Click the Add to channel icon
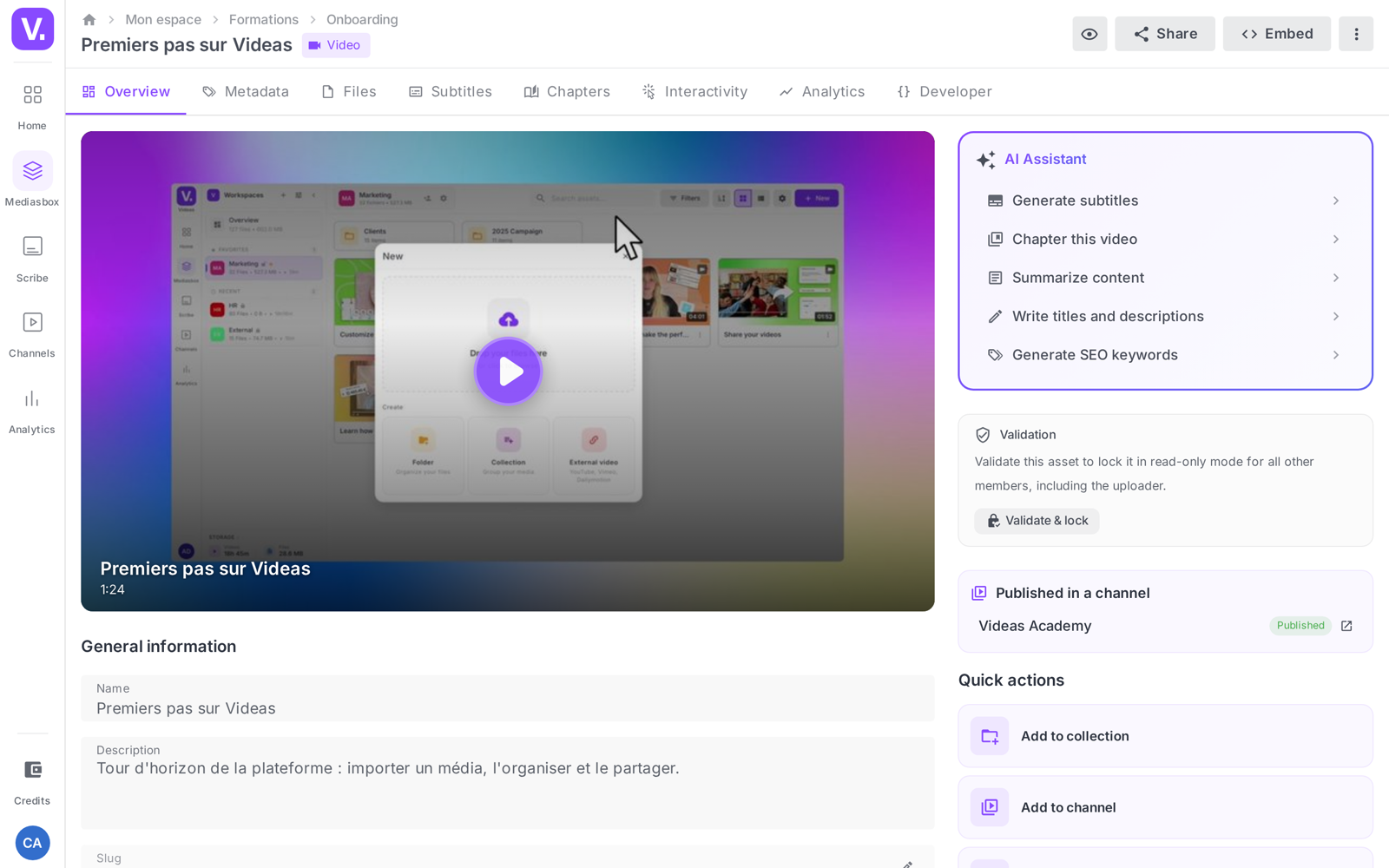This screenshot has width=1389, height=868. click(x=990, y=807)
